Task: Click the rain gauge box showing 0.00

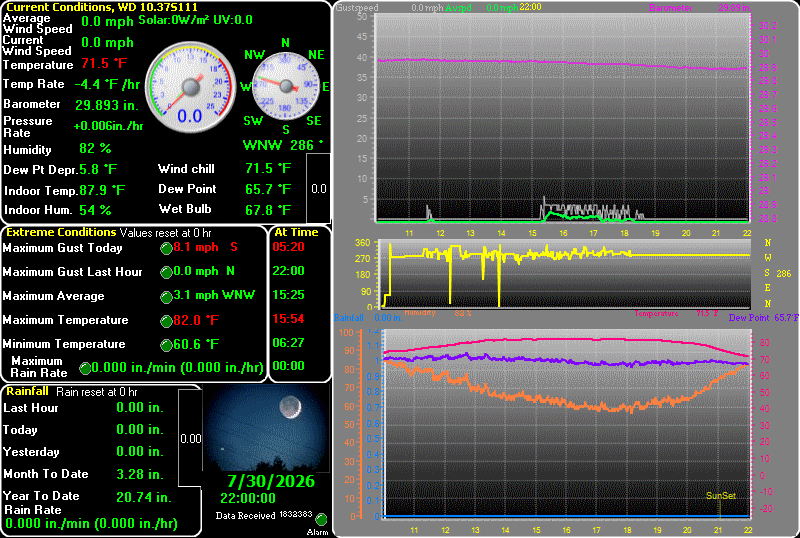Action: (191, 438)
